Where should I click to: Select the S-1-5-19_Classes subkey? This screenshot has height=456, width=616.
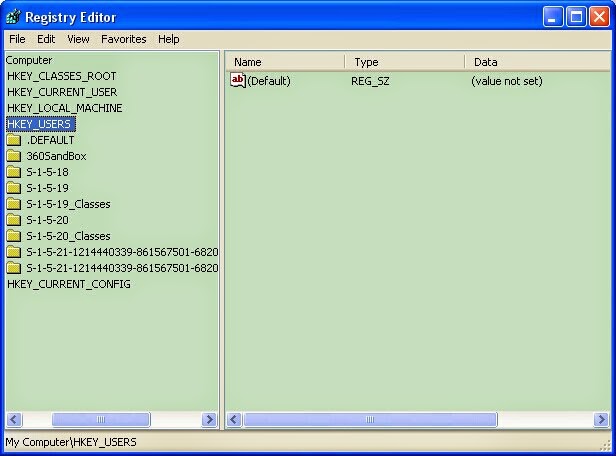tap(68, 204)
